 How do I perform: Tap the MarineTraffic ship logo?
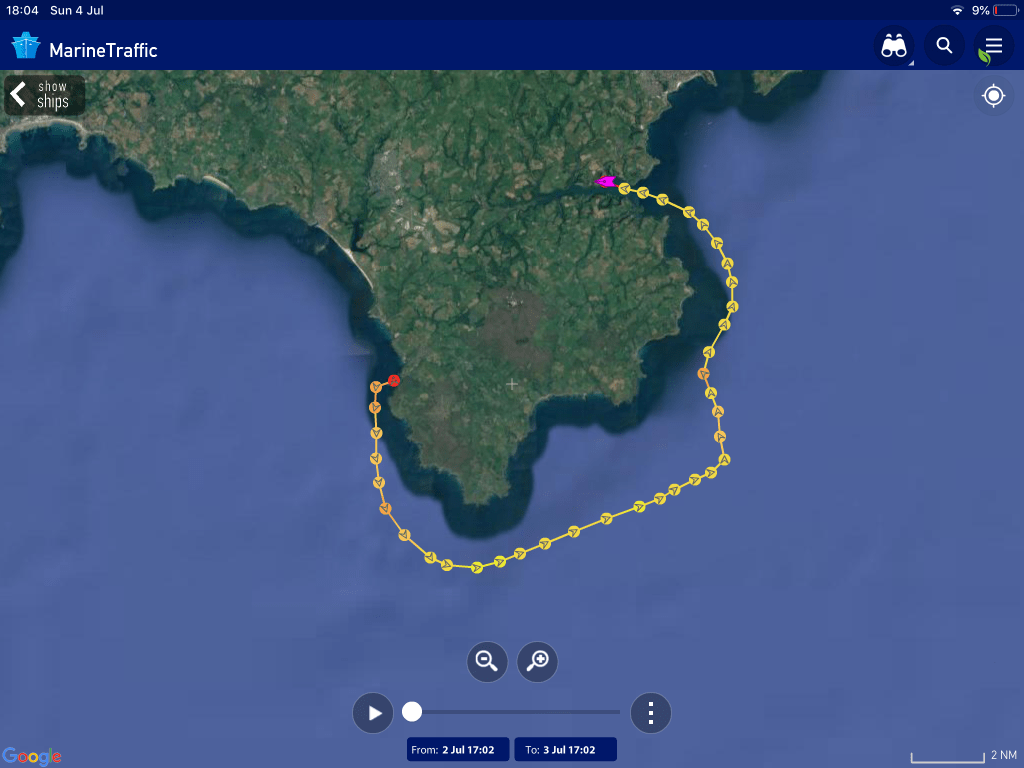click(26, 46)
